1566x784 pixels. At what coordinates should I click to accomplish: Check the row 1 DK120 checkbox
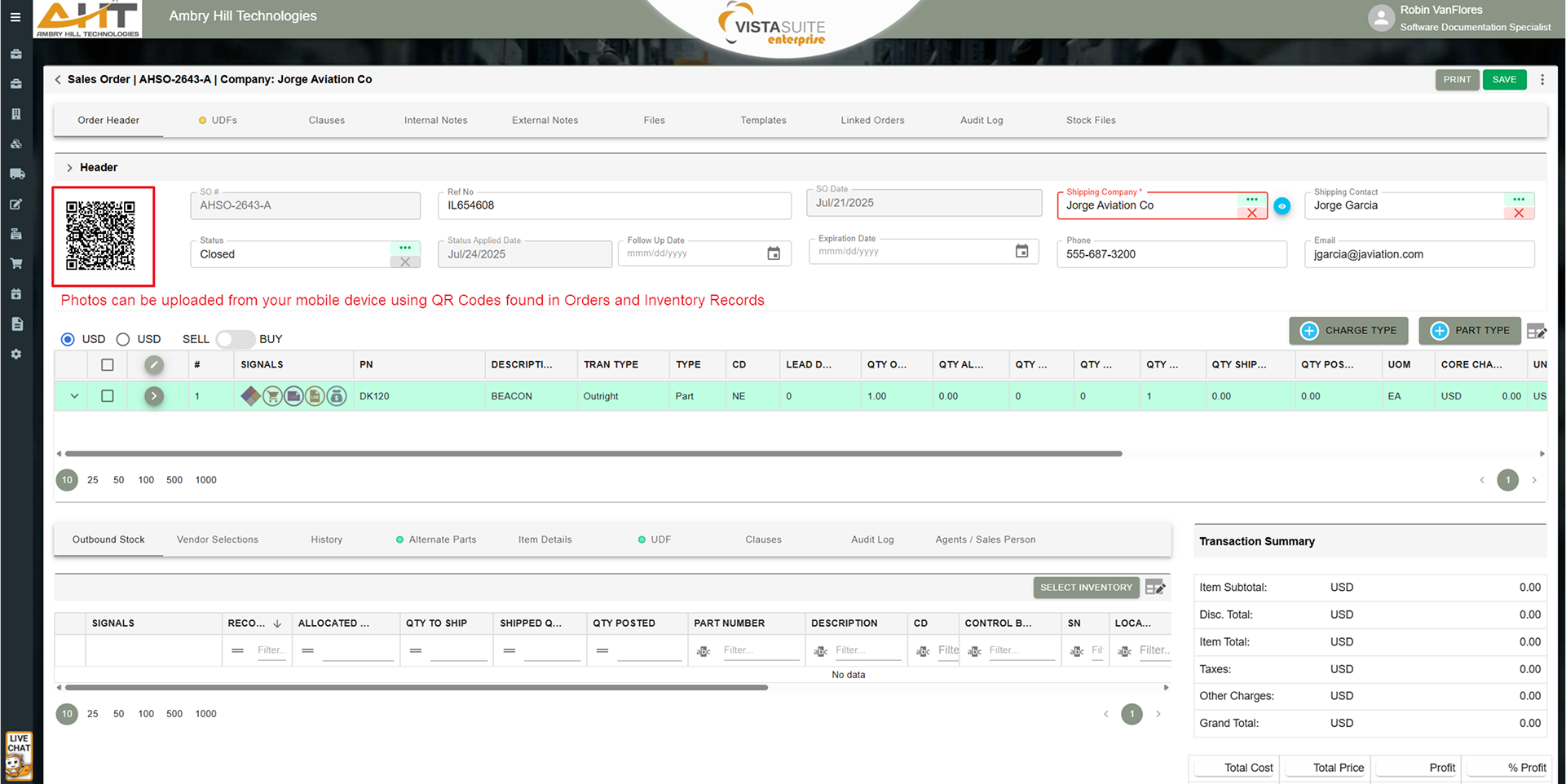107,396
